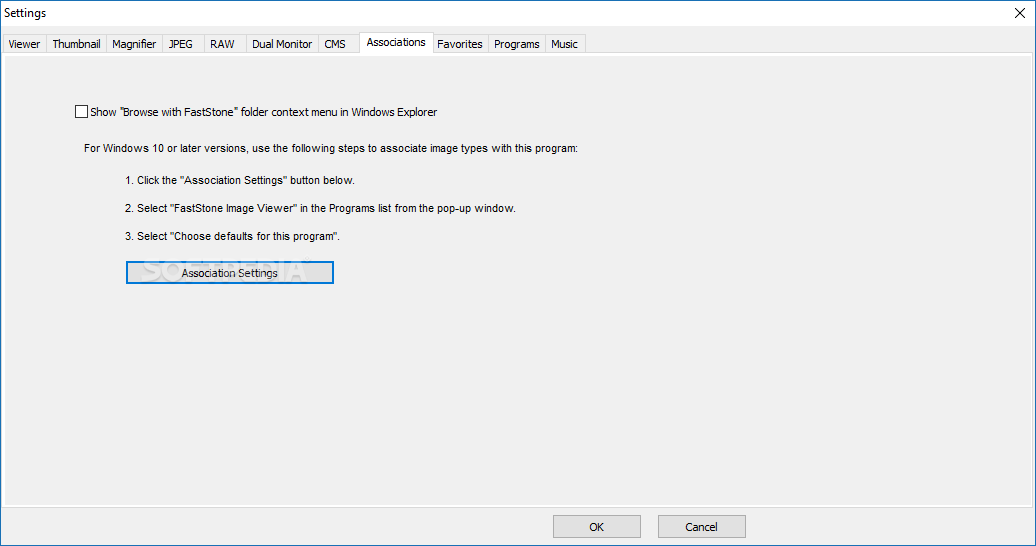
Task: Click the Associations tab
Action: [x=396, y=42]
